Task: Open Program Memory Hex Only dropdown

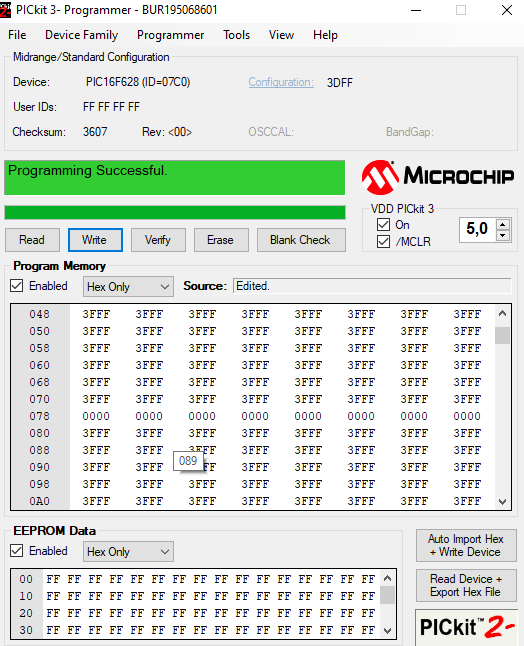Action: click(128, 286)
